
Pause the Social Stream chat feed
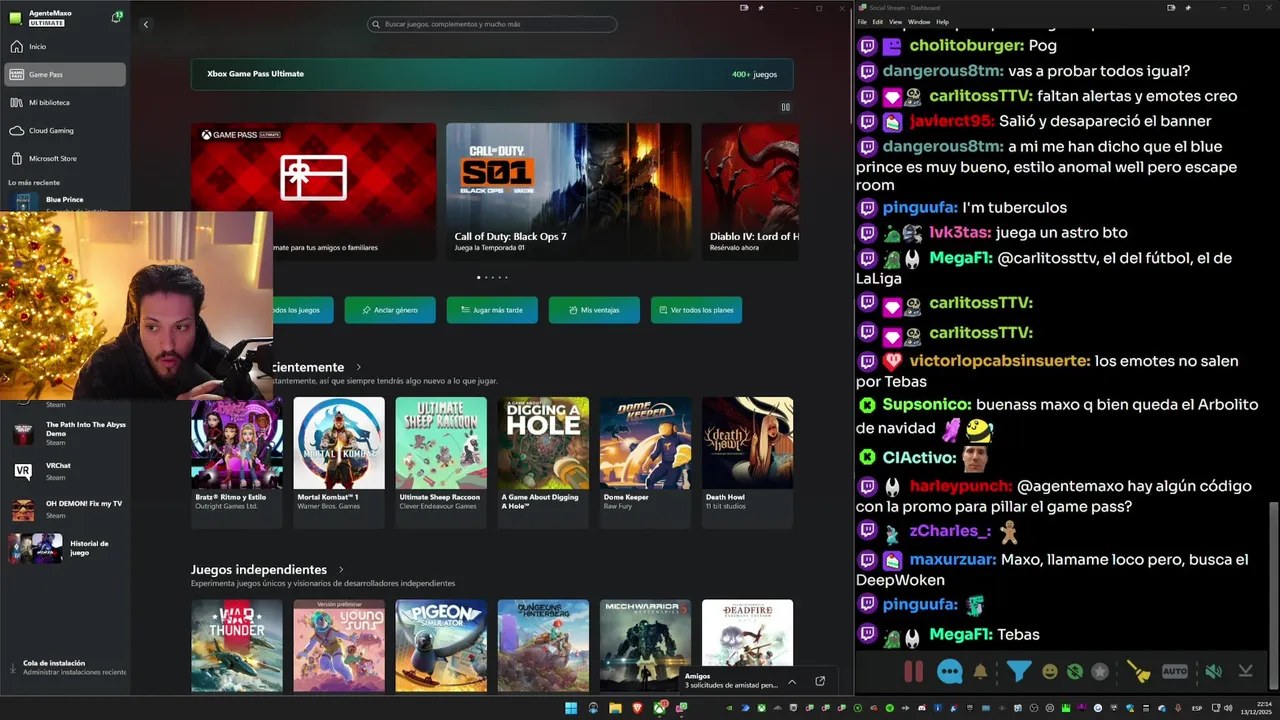(913, 672)
